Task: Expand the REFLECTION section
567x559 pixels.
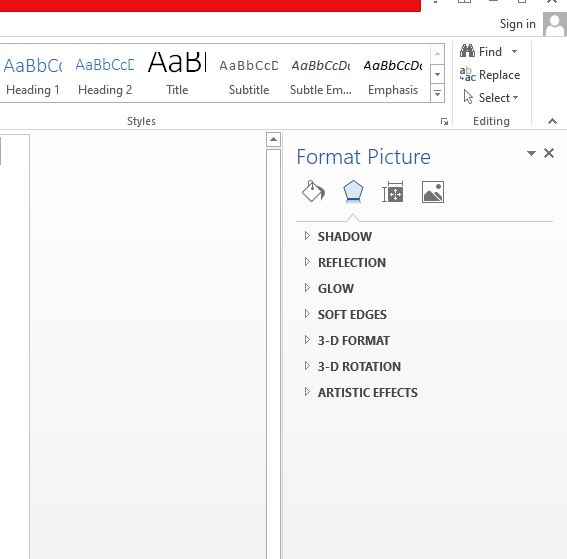Action: (x=345, y=263)
